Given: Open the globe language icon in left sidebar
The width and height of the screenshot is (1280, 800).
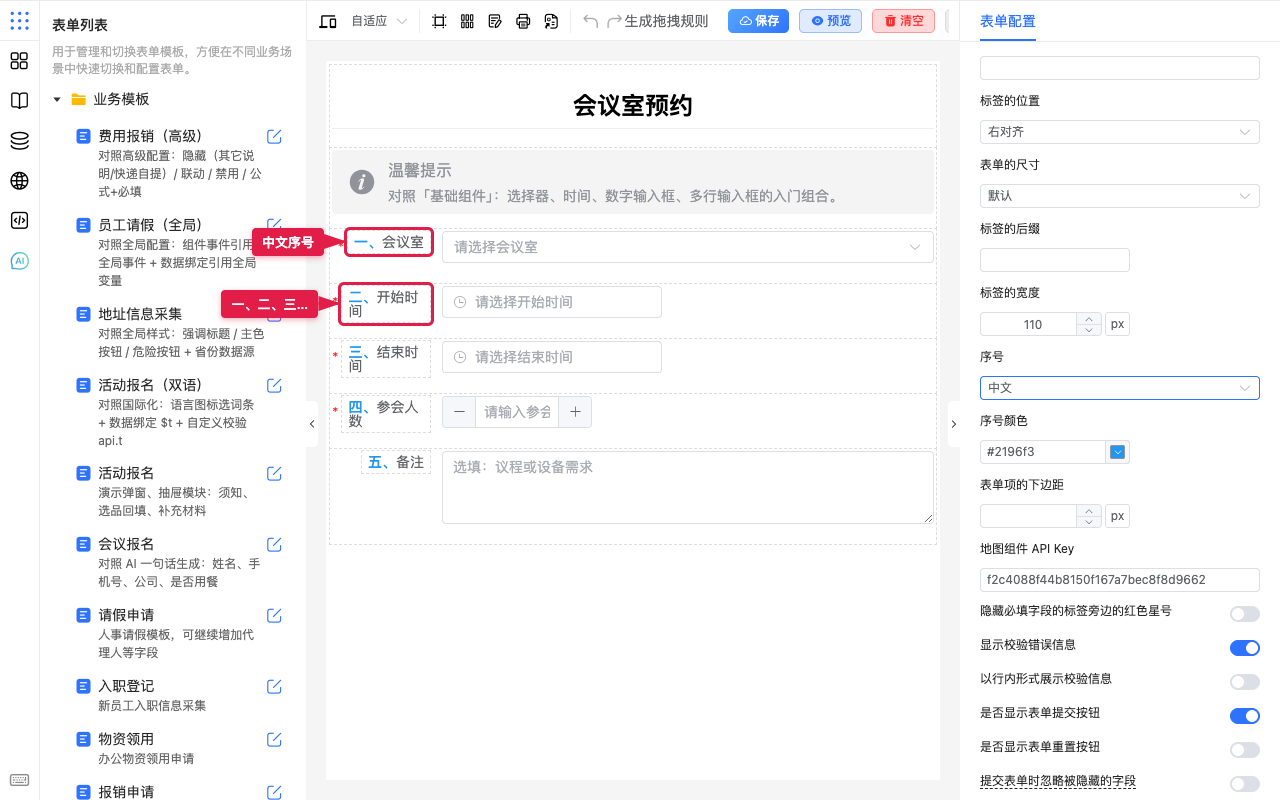Looking at the screenshot, I should tap(19, 181).
